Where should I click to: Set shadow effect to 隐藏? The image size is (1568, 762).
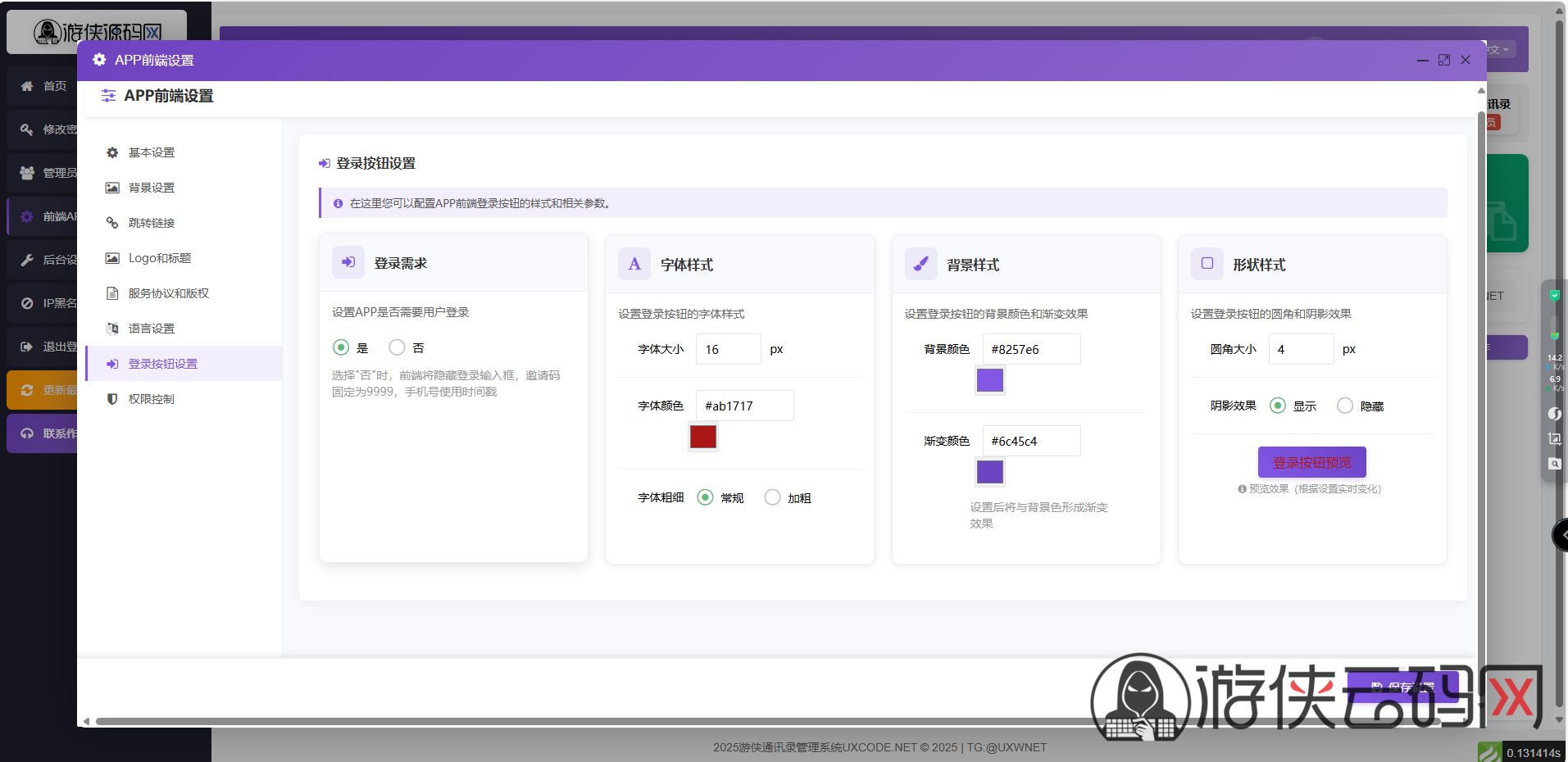[x=1344, y=406]
